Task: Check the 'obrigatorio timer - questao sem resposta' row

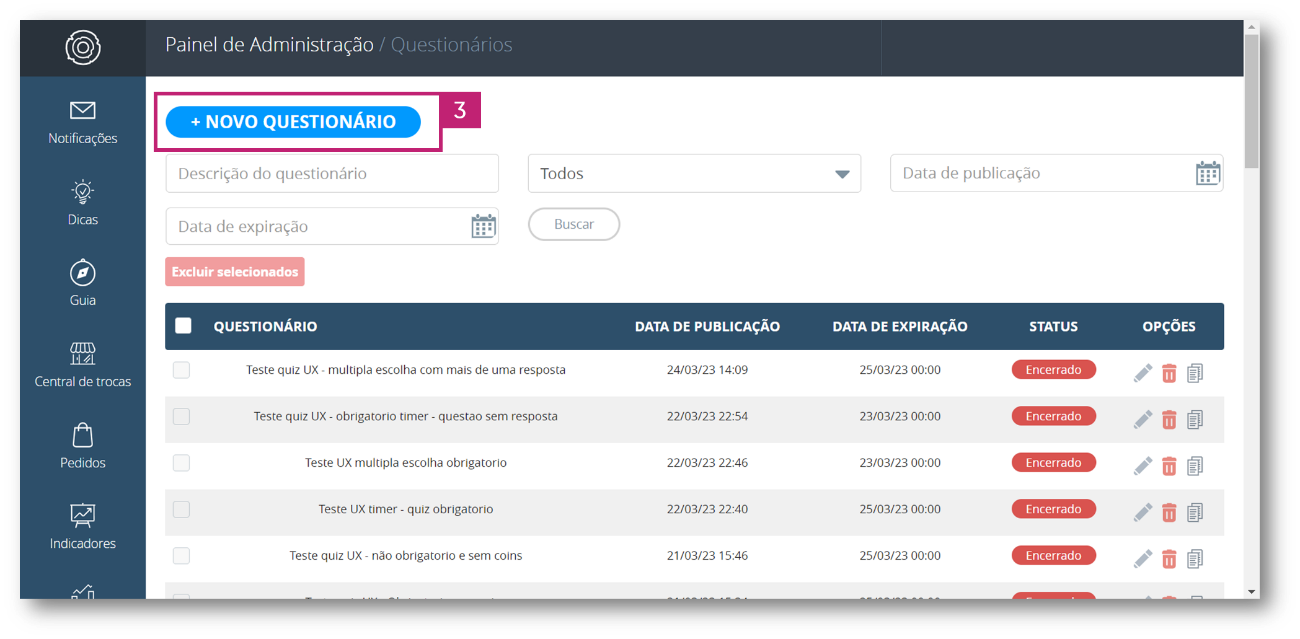Action: point(181,416)
